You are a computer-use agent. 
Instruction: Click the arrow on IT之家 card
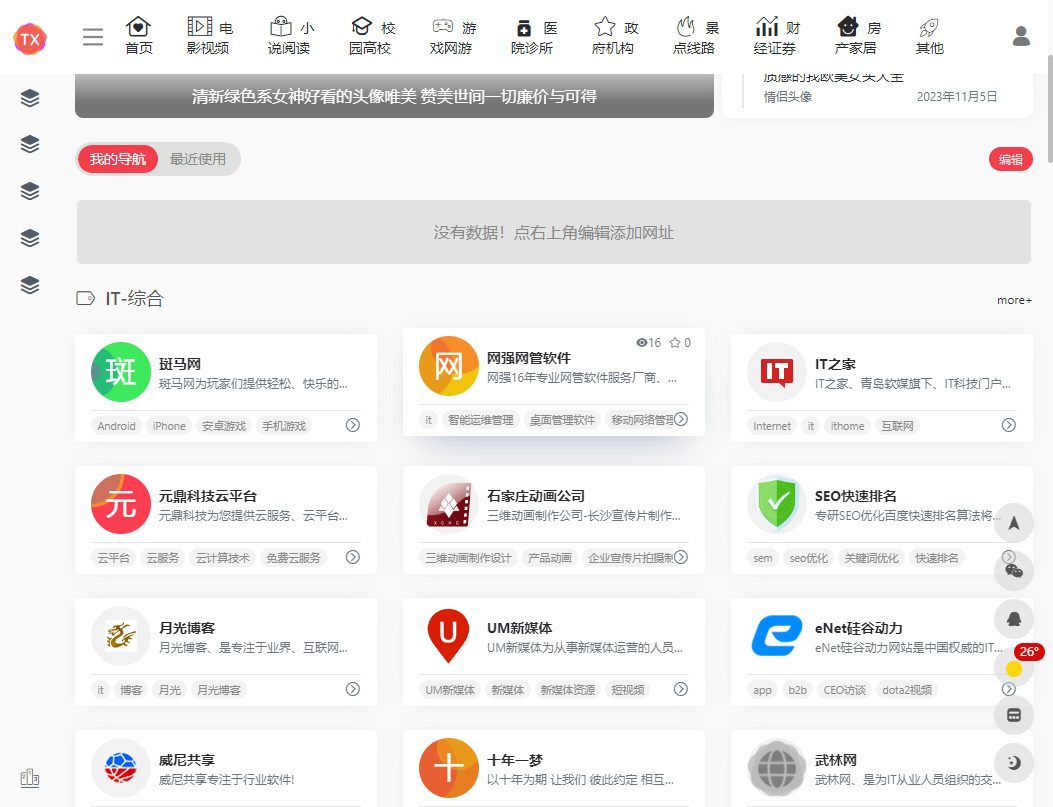coord(1009,425)
